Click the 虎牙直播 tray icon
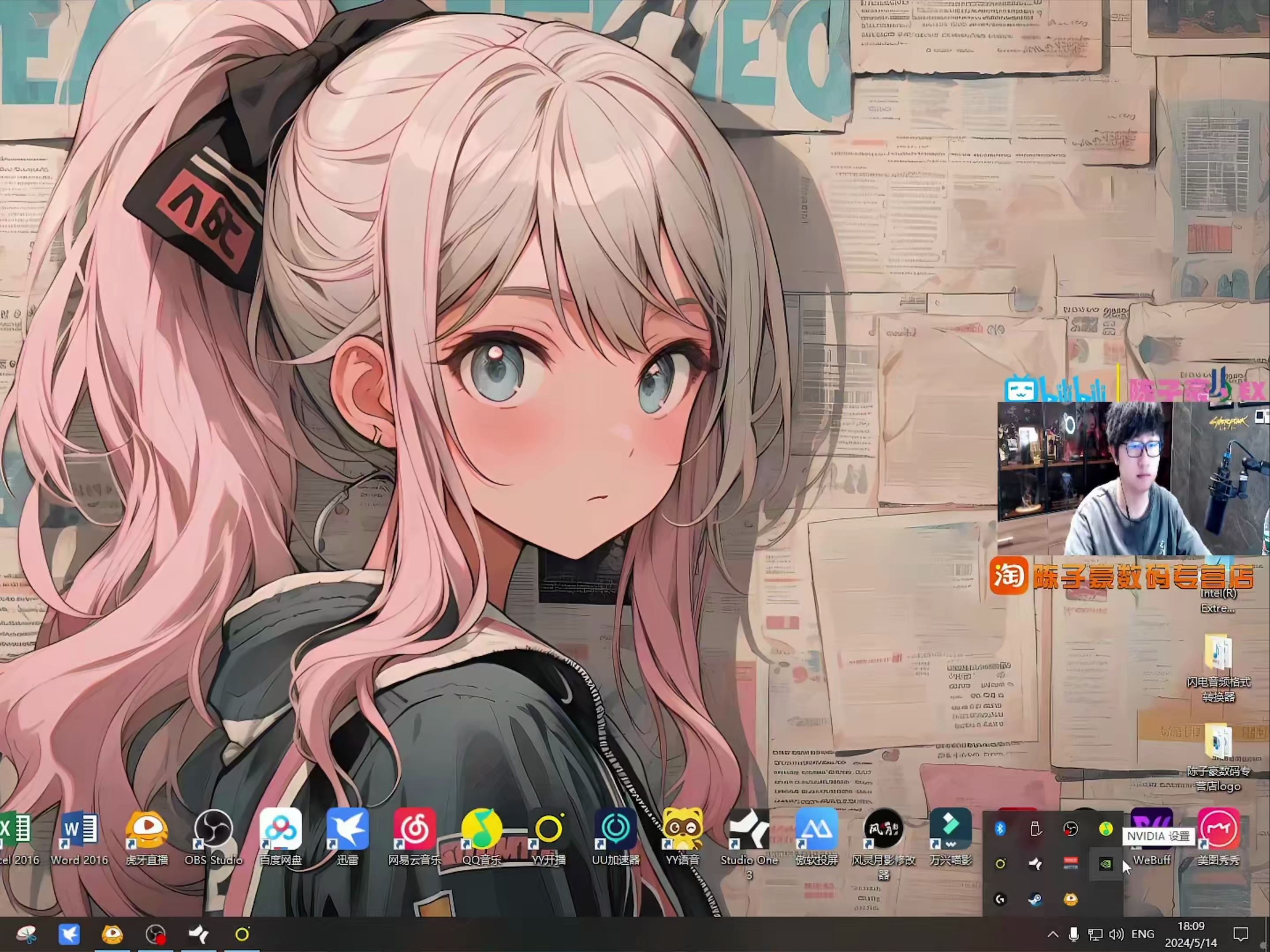Image resolution: width=1270 pixels, height=952 pixels. click(1071, 899)
